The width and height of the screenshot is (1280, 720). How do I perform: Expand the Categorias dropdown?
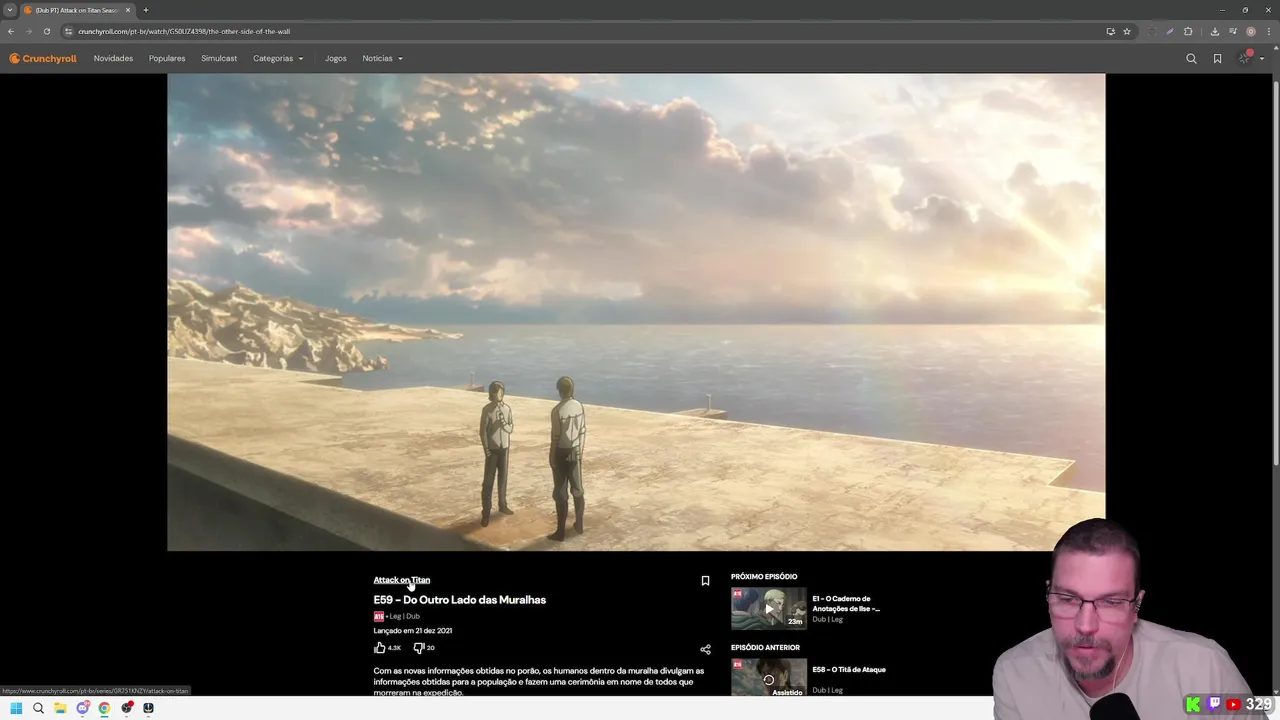point(278,58)
